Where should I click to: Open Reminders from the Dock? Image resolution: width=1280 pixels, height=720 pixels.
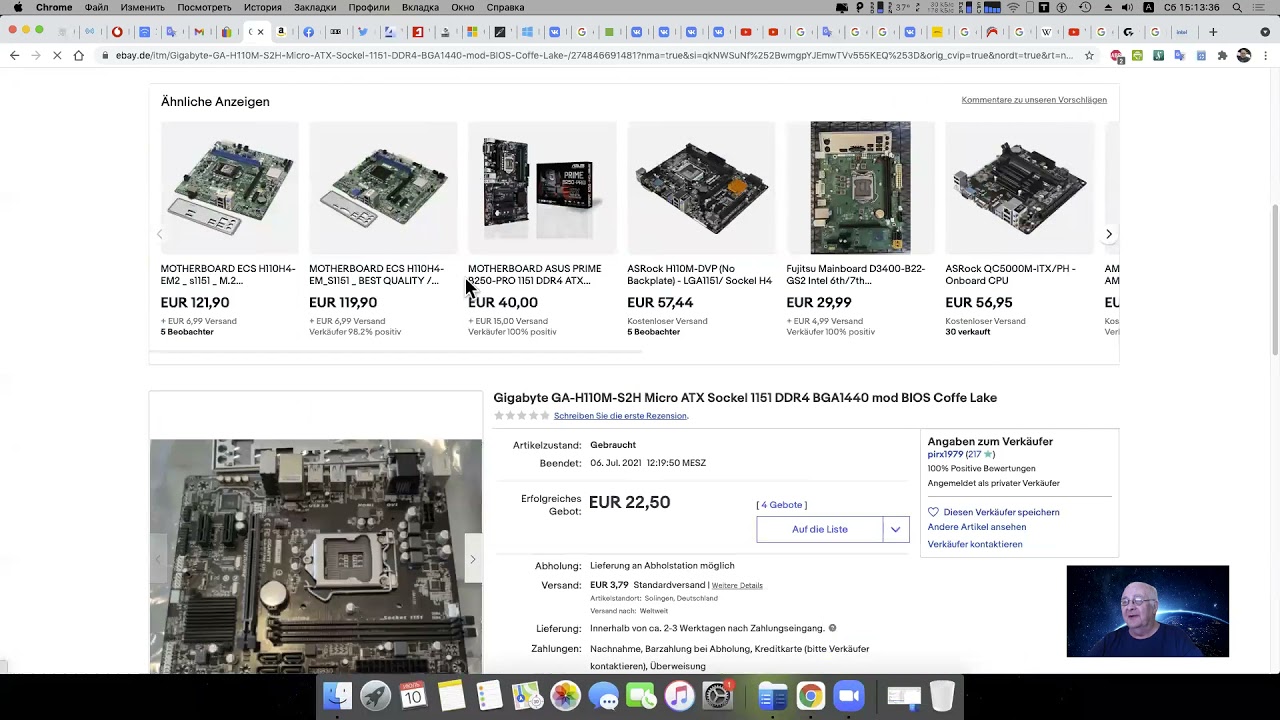(489, 695)
